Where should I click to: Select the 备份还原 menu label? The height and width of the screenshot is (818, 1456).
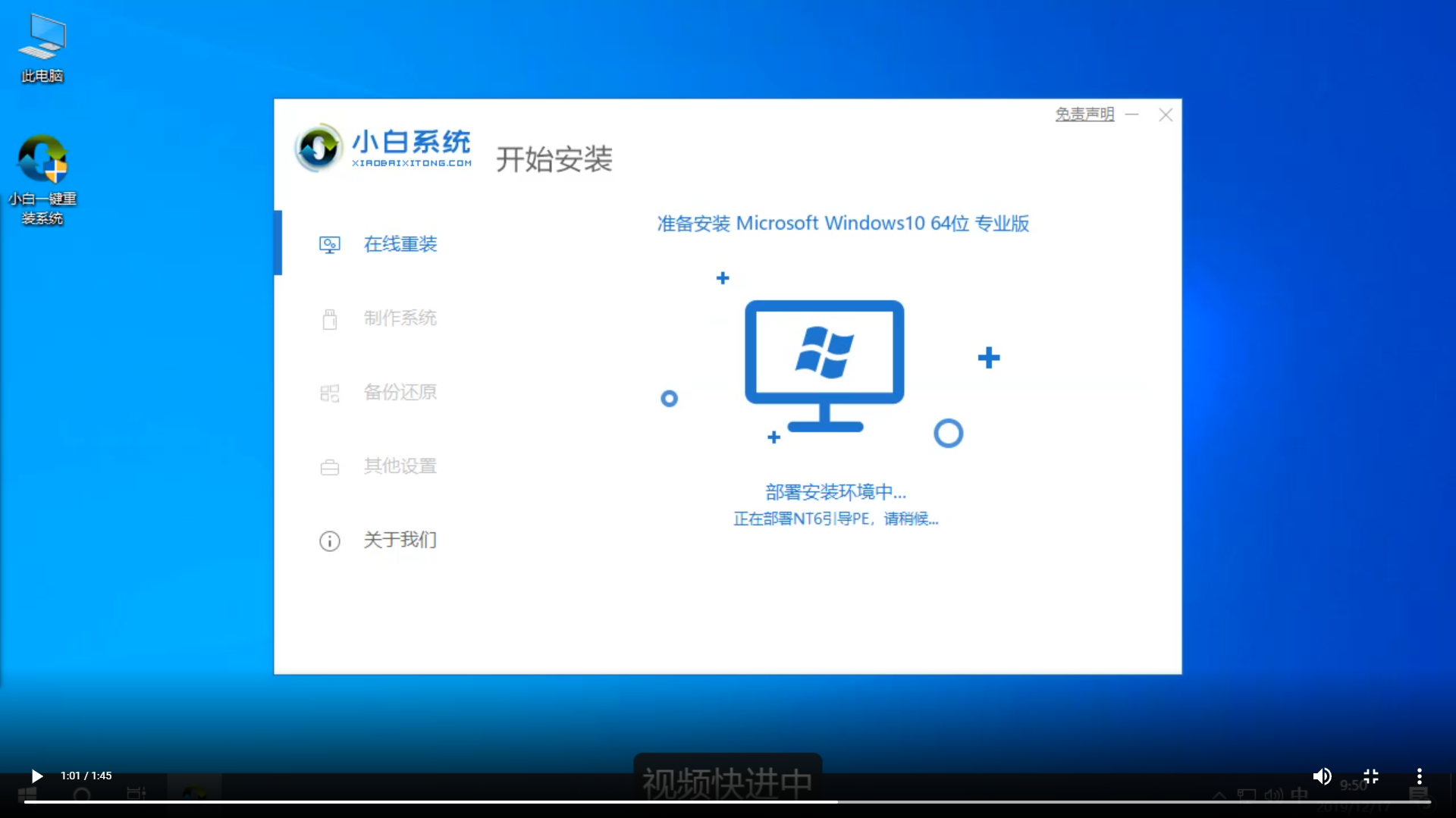[x=400, y=392]
